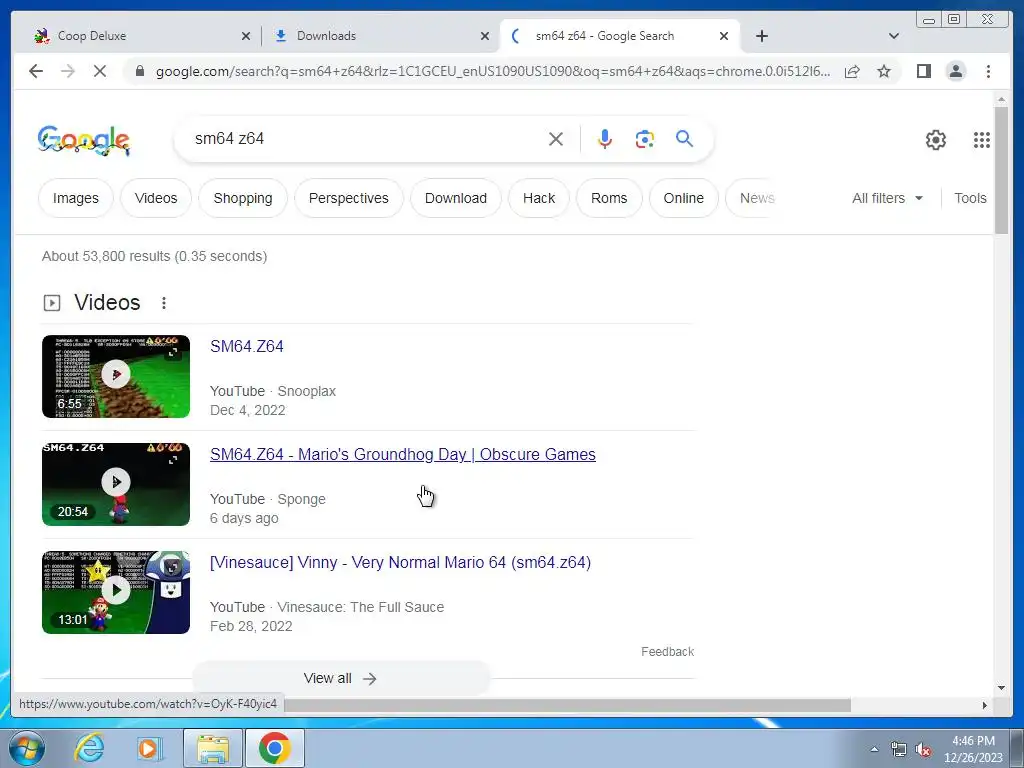Go back to the previous page
The height and width of the screenshot is (768, 1024).
(x=36, y=71)
